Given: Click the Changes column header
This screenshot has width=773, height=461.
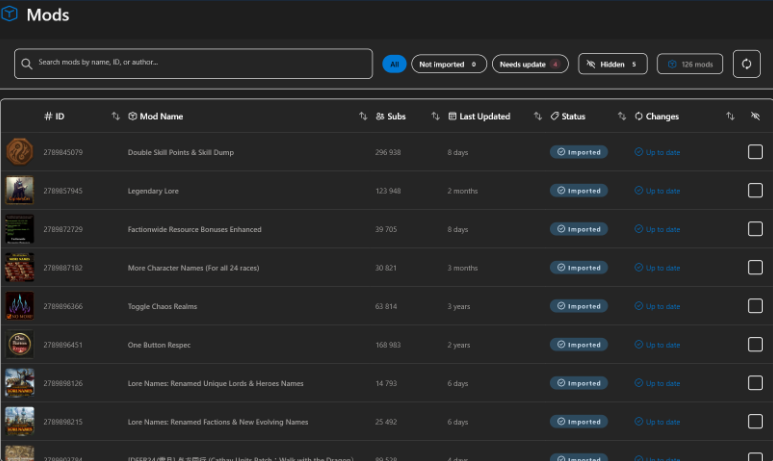Looking at the screenshot, I should [657, 116].
